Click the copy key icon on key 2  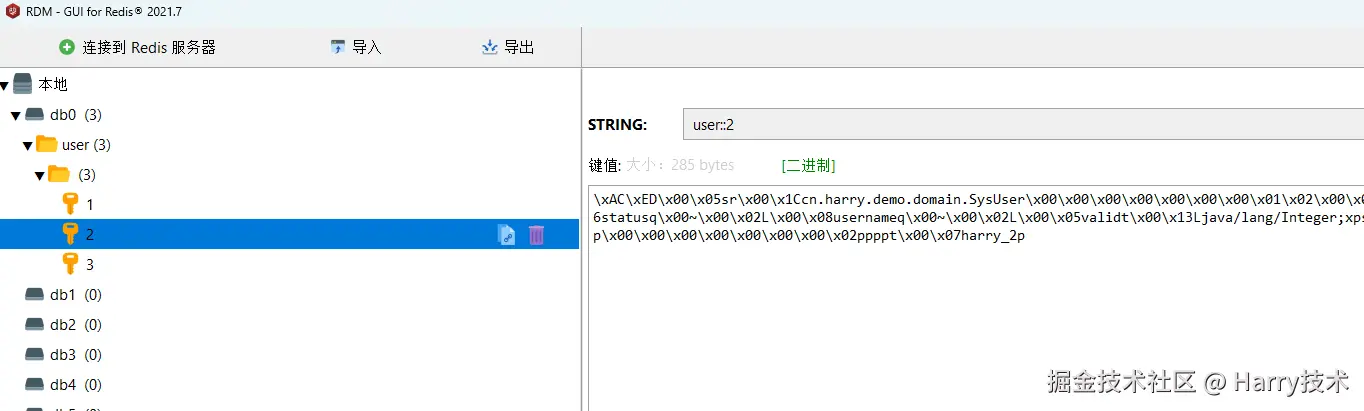click(507, 235)
